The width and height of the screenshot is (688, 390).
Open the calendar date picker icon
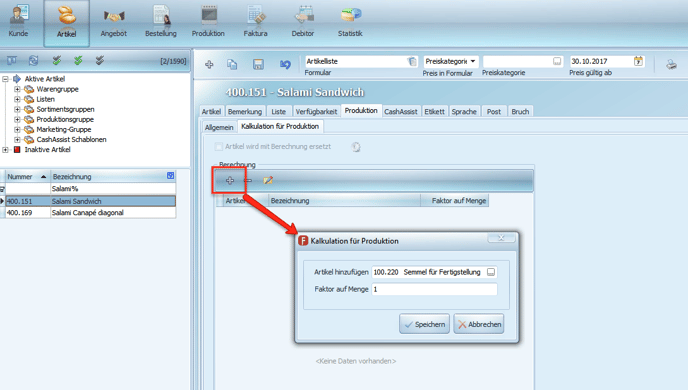click(x=638, y=61)
